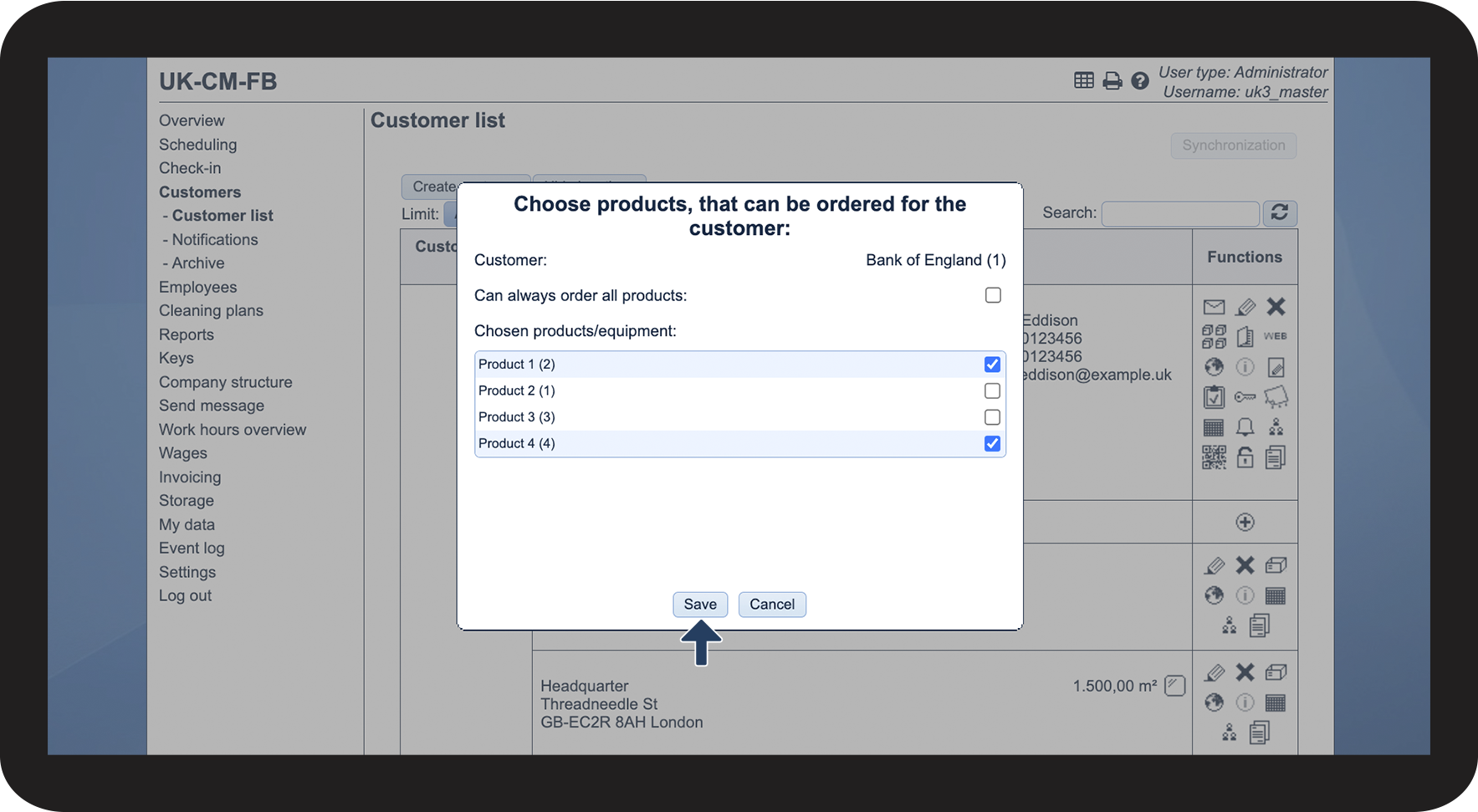Click the 'Bank of England (1)' customer name
Image resolution: width=1478 pixels, height=812 pixels.
tap(936, 260)
